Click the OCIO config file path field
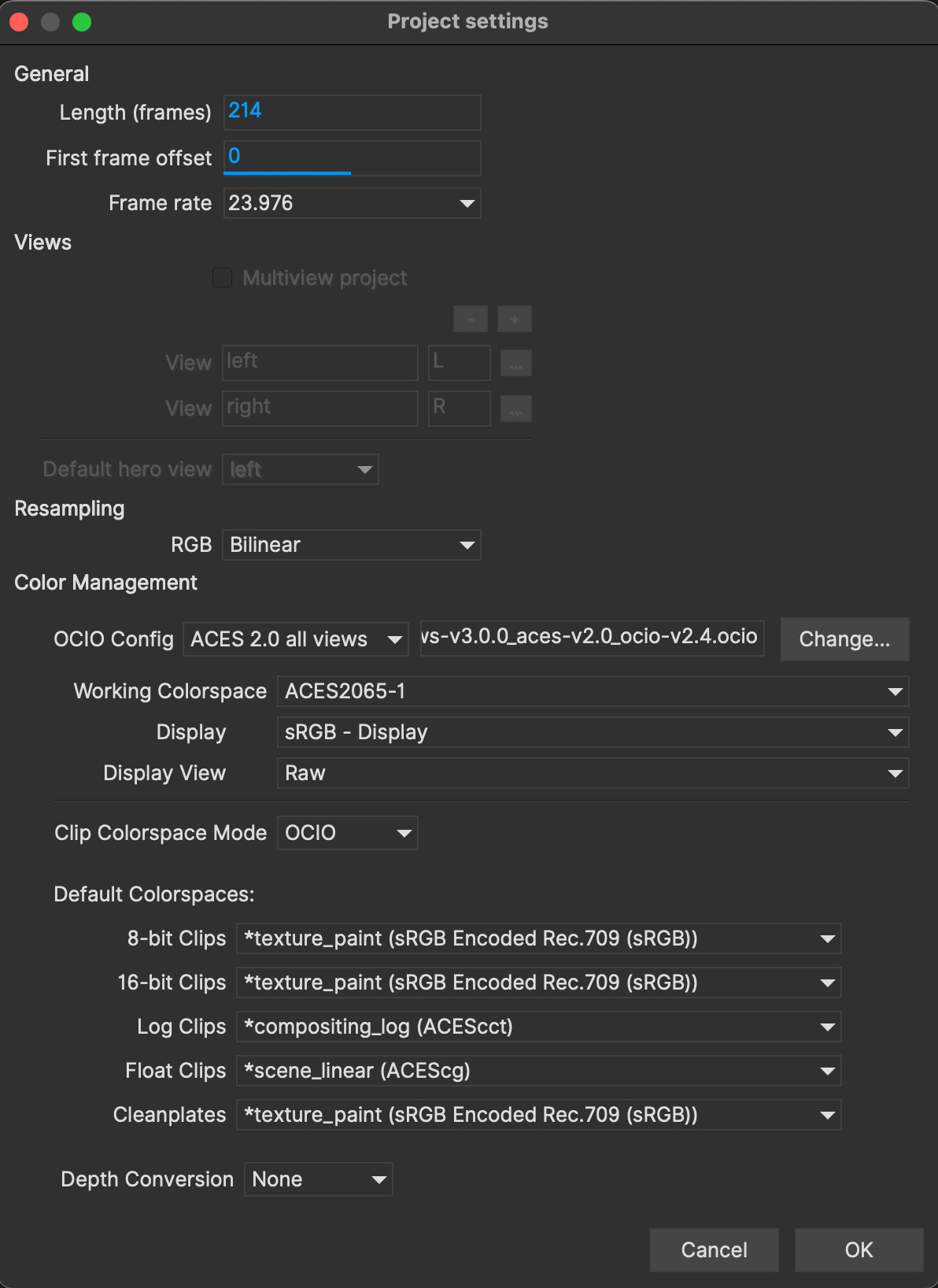Image resolution: width=938 pixels, height=1288 pixels. (x=593, y=637)
